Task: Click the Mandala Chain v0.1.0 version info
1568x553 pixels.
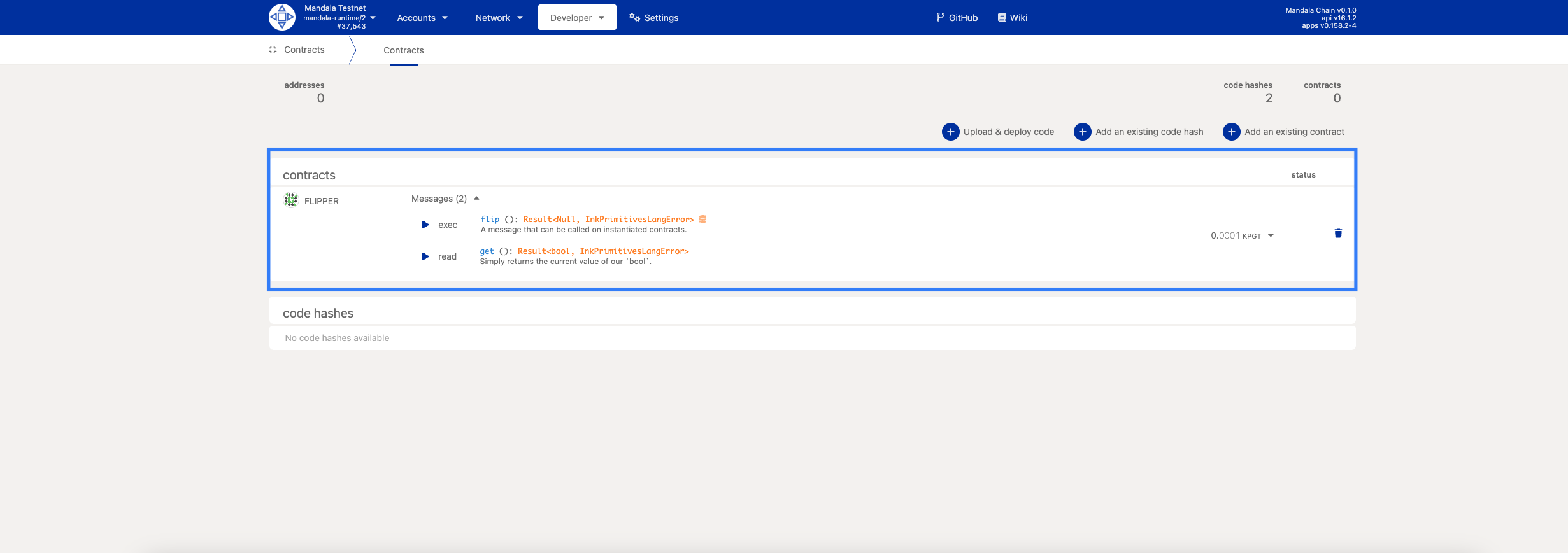Action: click(x=1320, y=10)
